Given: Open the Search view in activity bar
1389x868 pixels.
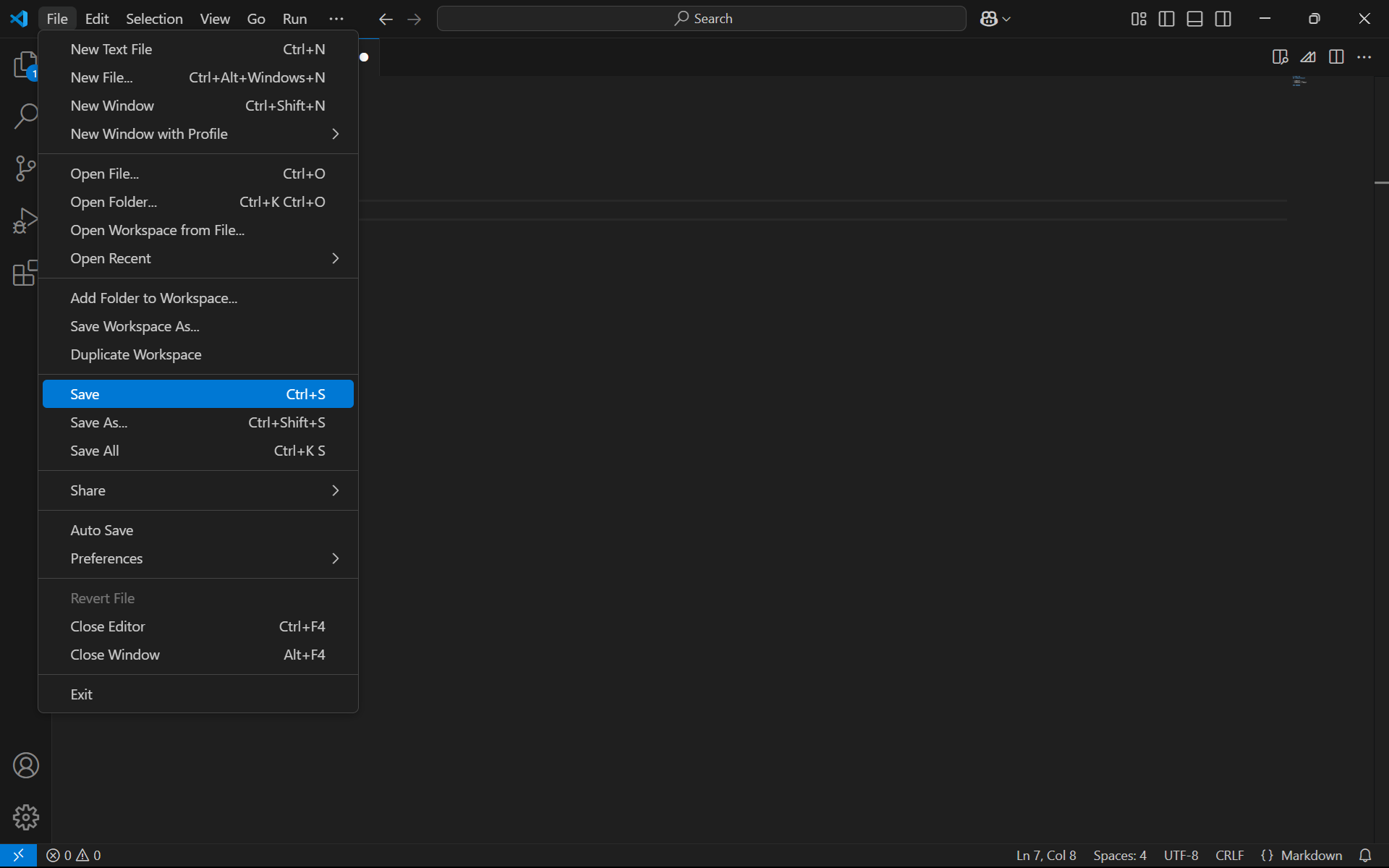Looking at the screenshot, I should coord(25,116).
